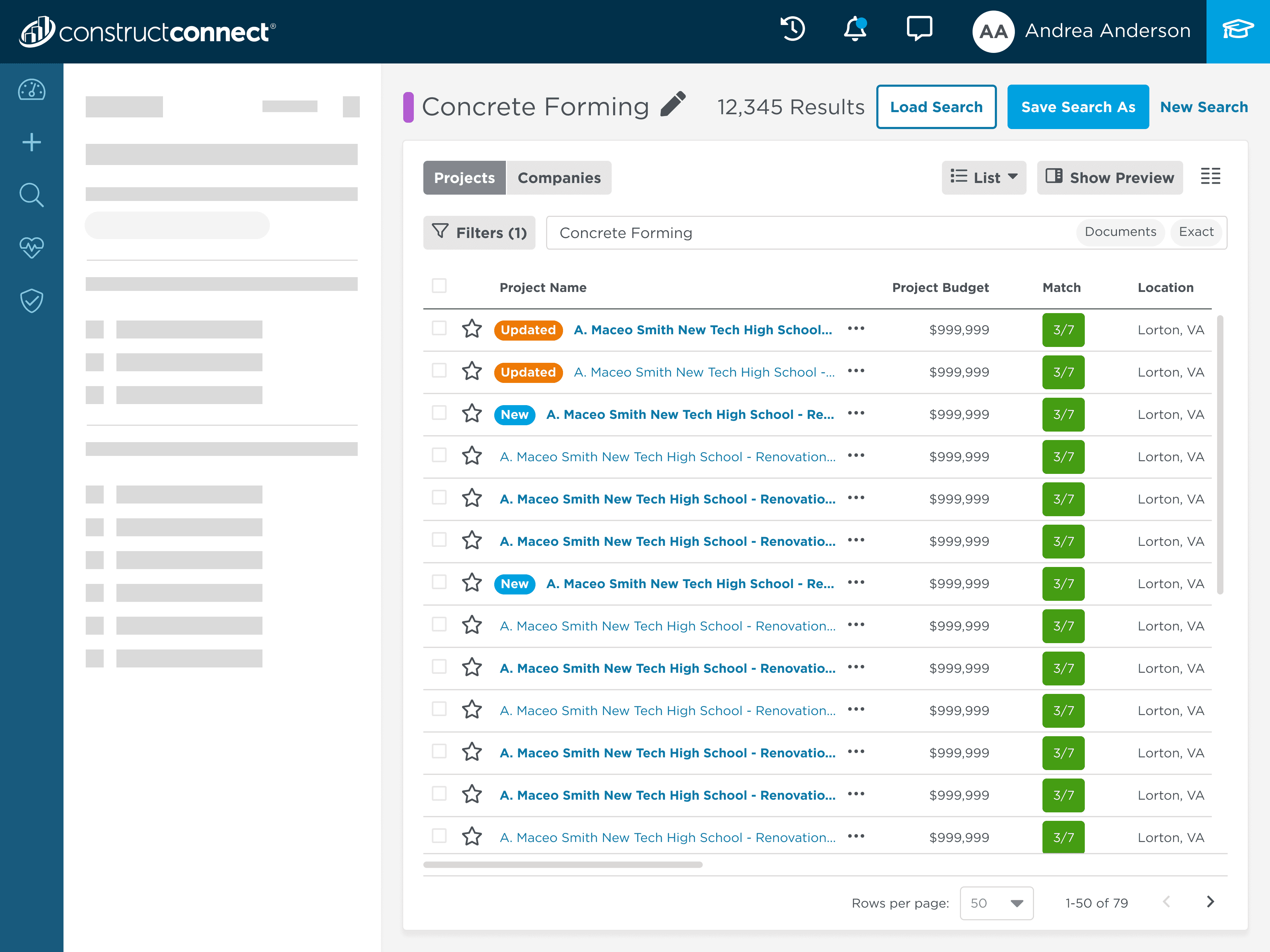Open the heartbeat monitor sidebar icon
1270x952 pixels.
click(x=32, y=247)
